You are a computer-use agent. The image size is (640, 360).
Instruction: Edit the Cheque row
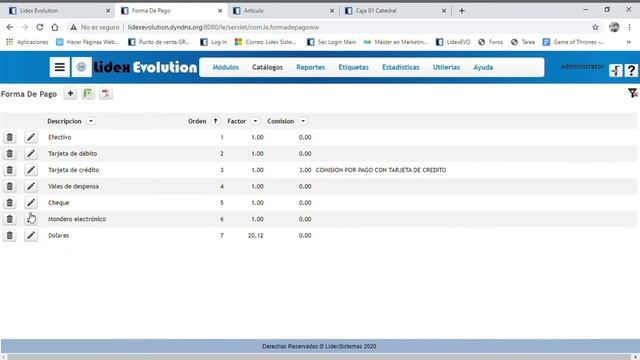(31, 202)
